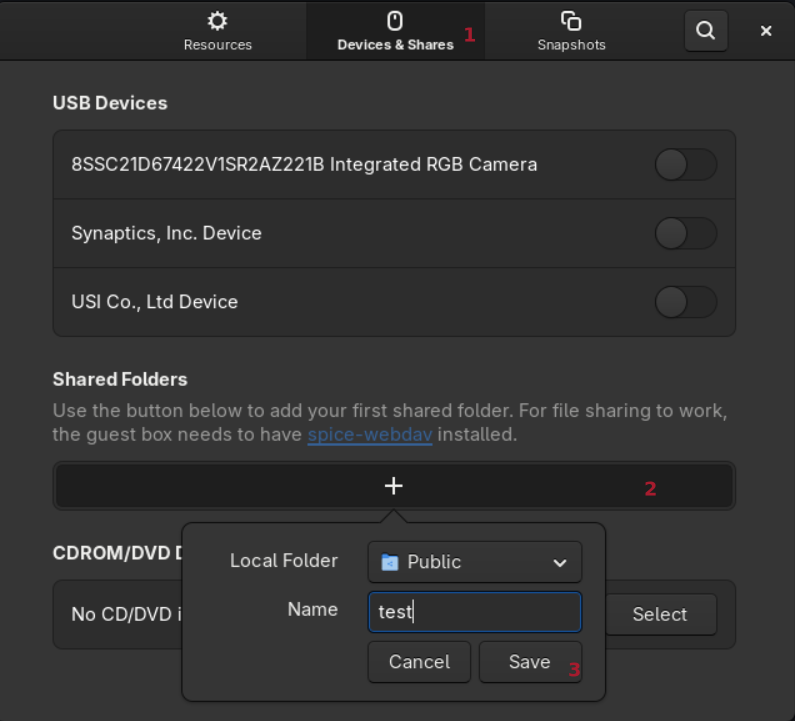Screen dimensions: 795x721
Task: Open the Public folder combo box
Action: pos(474,562)
